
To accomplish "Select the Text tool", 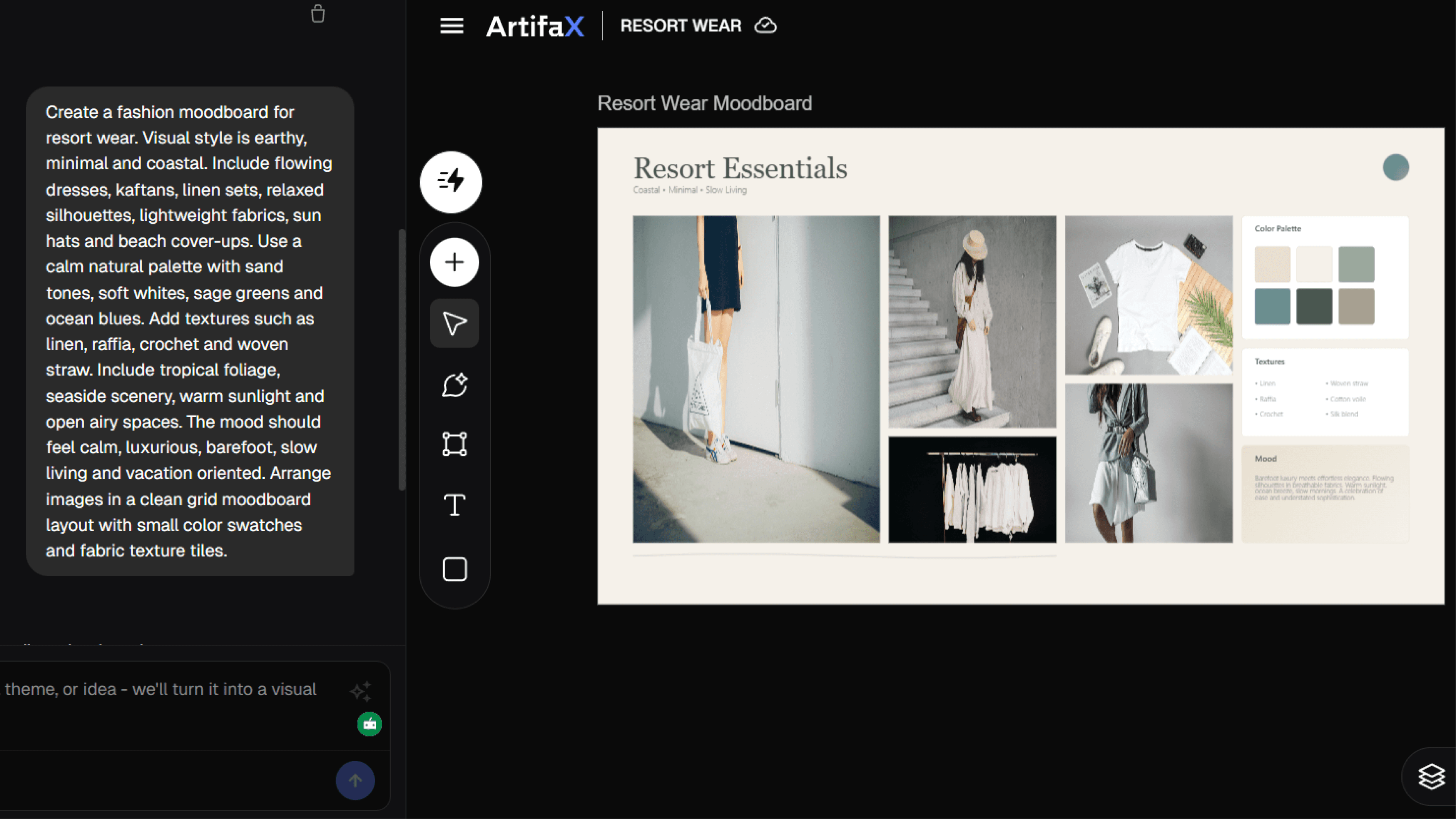I will pyautogui.click(x=455, y=505).
